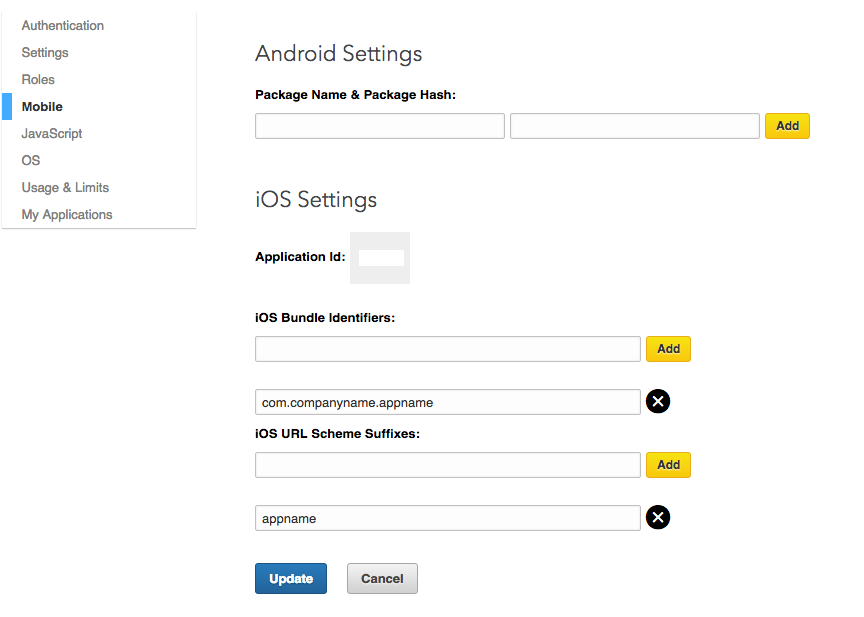Click the Android Package Name field
This screenshot has height=617, width=864.
380,126
